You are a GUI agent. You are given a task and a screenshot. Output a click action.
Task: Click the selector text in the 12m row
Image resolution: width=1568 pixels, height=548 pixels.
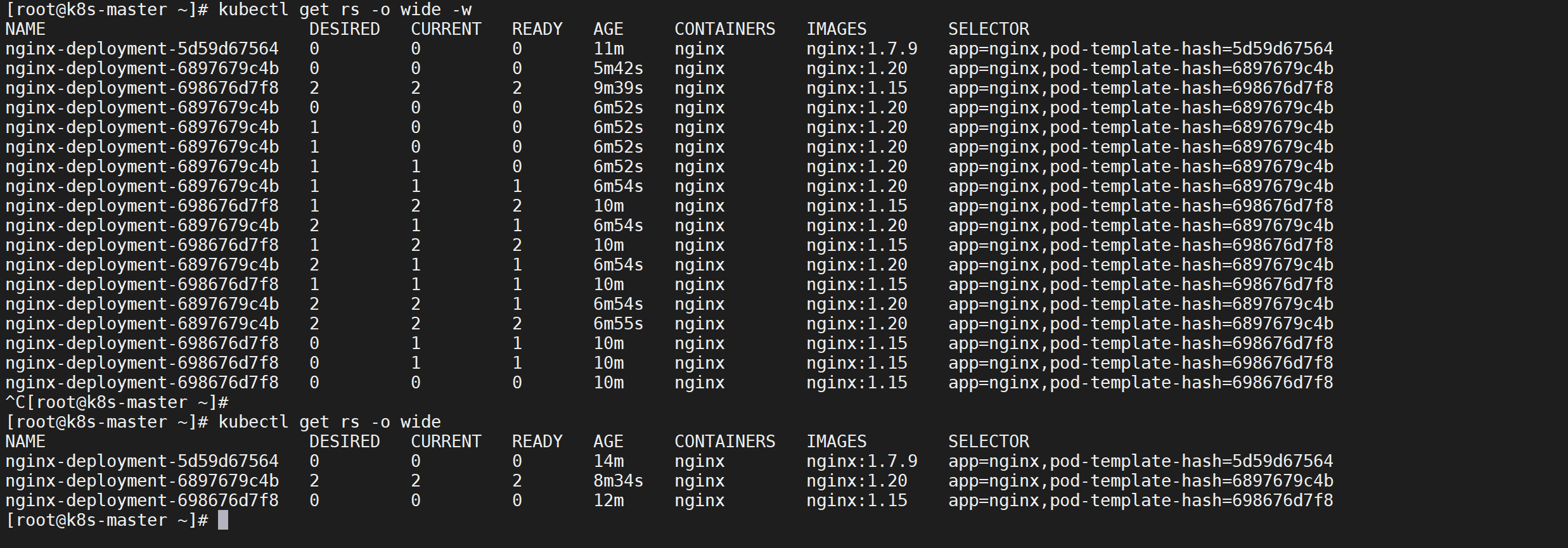coord(1141,500)
